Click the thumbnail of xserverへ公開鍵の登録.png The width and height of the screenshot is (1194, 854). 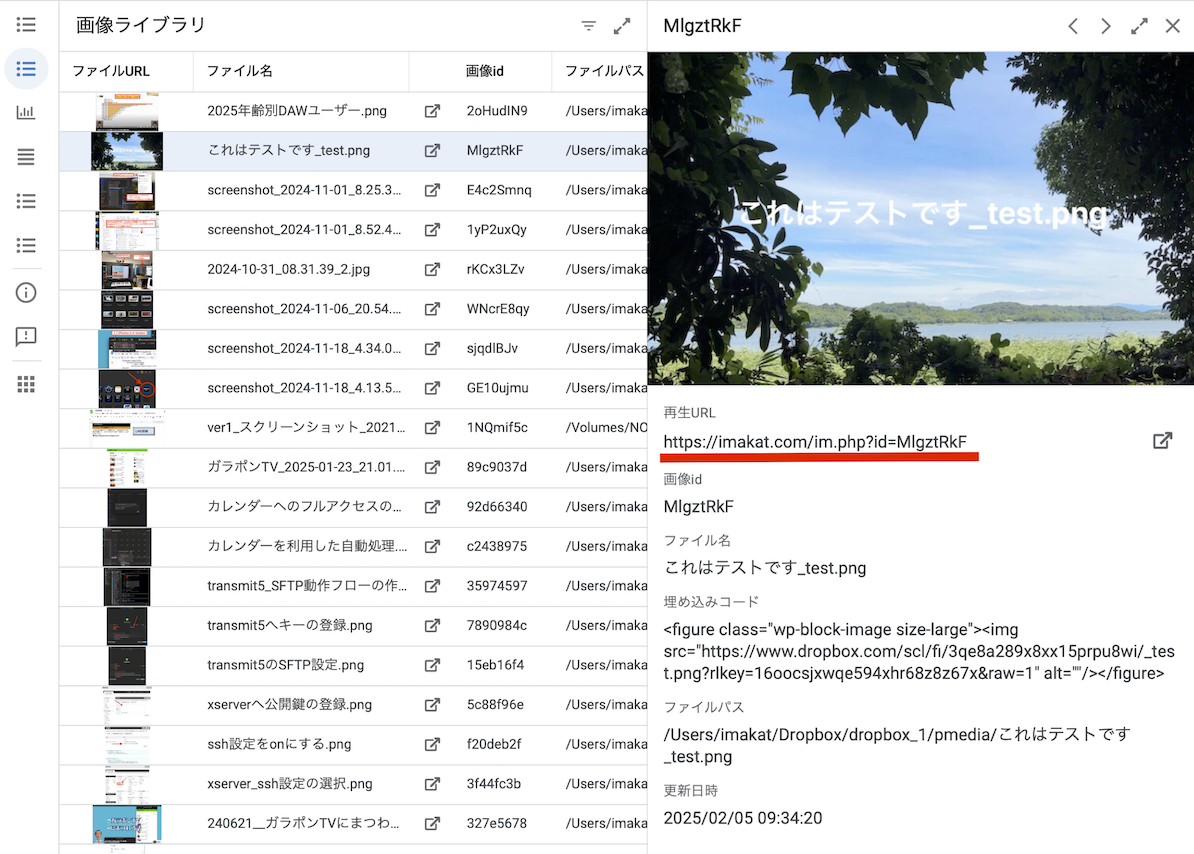127,705
